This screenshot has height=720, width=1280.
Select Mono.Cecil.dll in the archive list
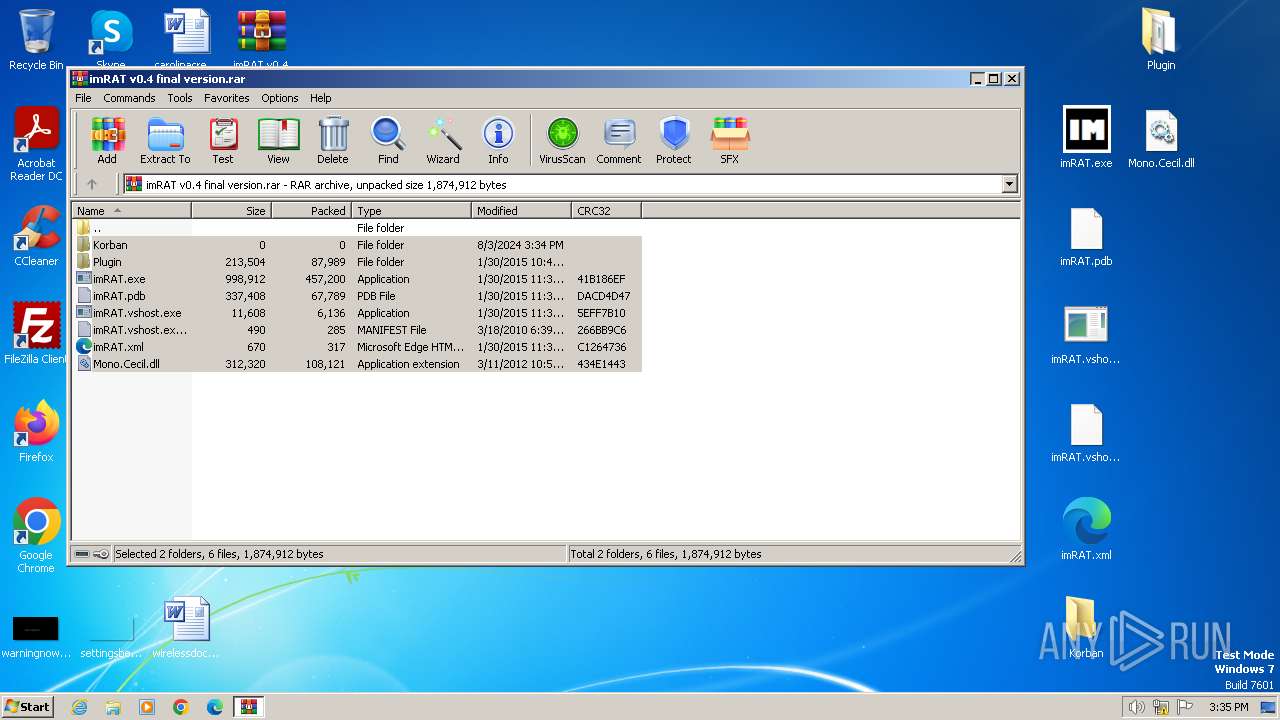coord(358,364)
